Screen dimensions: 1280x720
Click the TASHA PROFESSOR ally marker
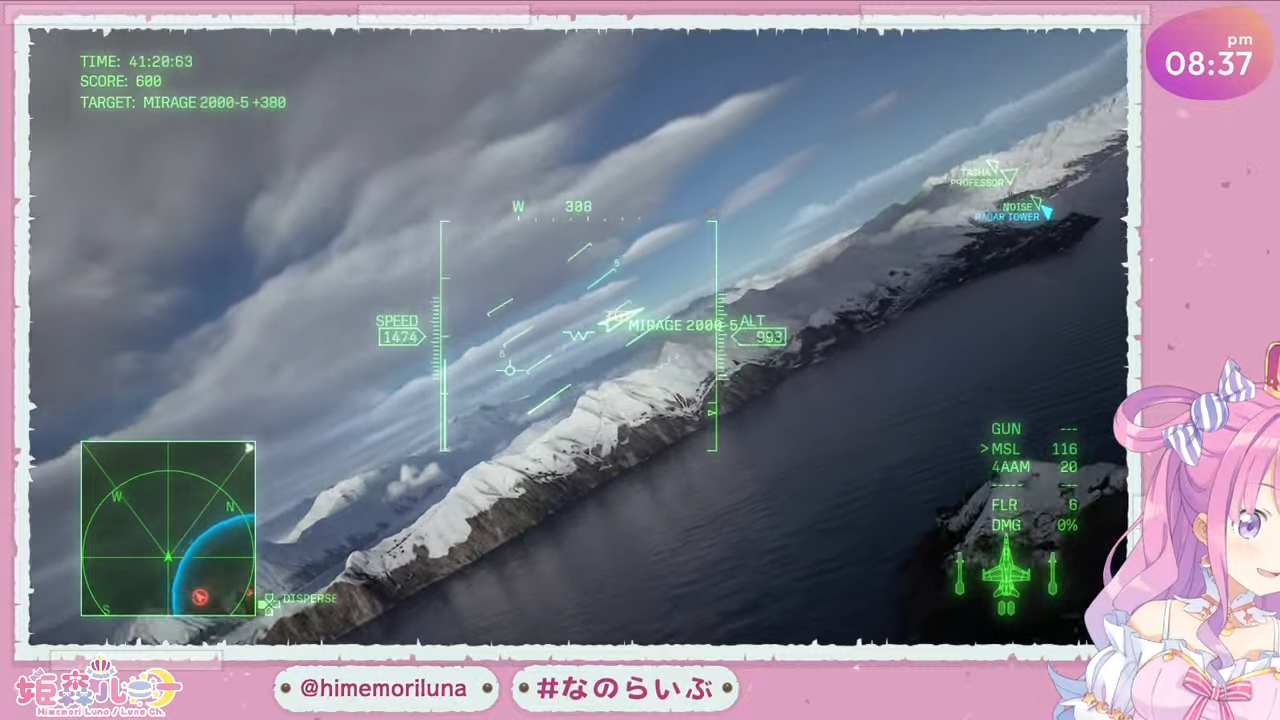(x=1001, y=173)
